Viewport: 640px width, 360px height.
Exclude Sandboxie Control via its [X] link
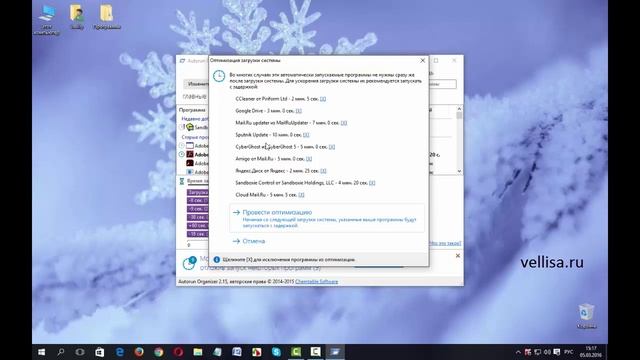pos(372,183)
